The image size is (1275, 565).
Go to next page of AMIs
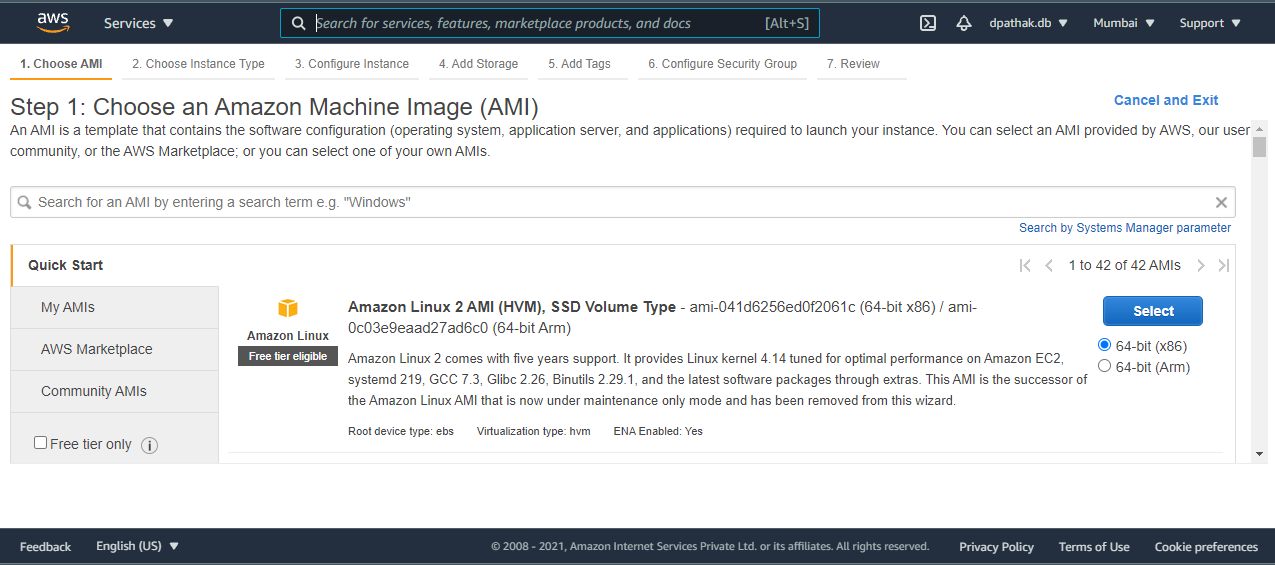[x=1201, y=265]
